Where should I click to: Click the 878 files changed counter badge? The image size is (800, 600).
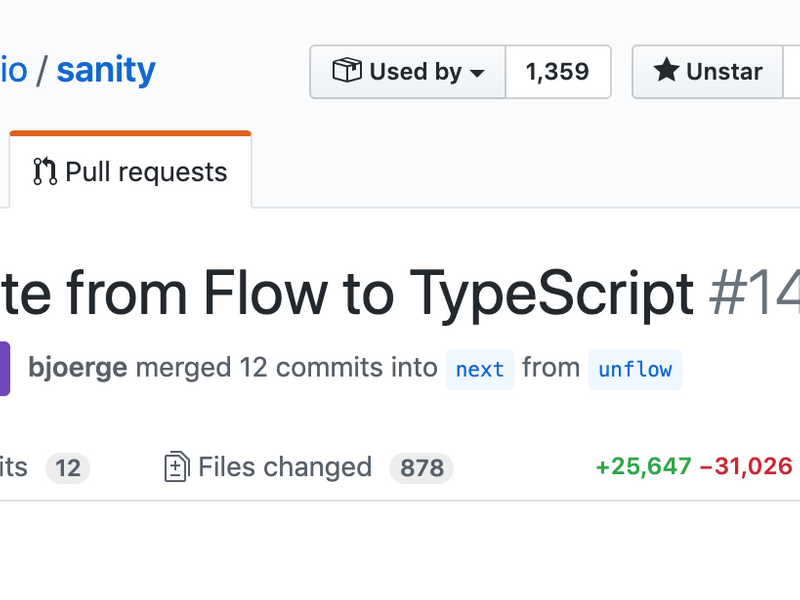pyautogui.click(x=421, y=467)
